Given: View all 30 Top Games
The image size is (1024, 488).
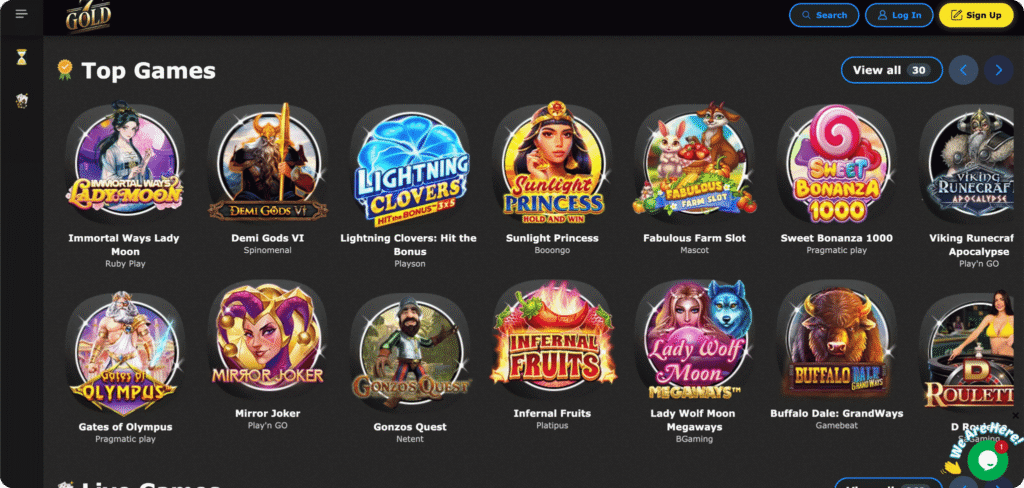Looking at the screenshot, I should tap(891, 70).
